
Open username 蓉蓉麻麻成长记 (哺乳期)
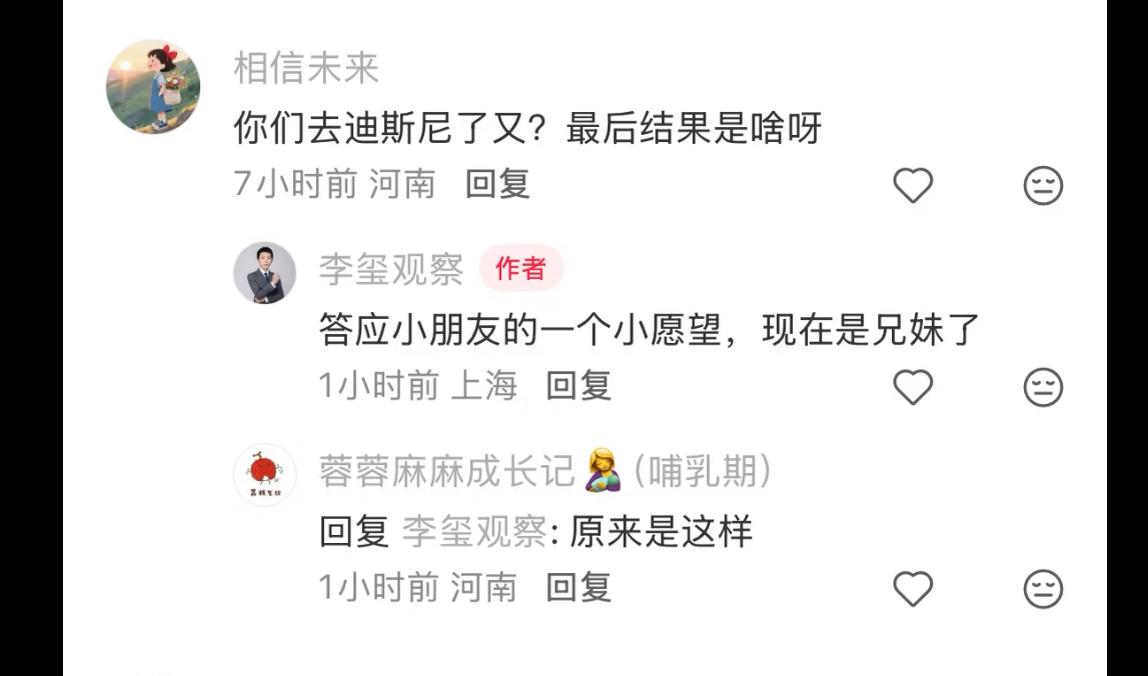pos(545,471)
